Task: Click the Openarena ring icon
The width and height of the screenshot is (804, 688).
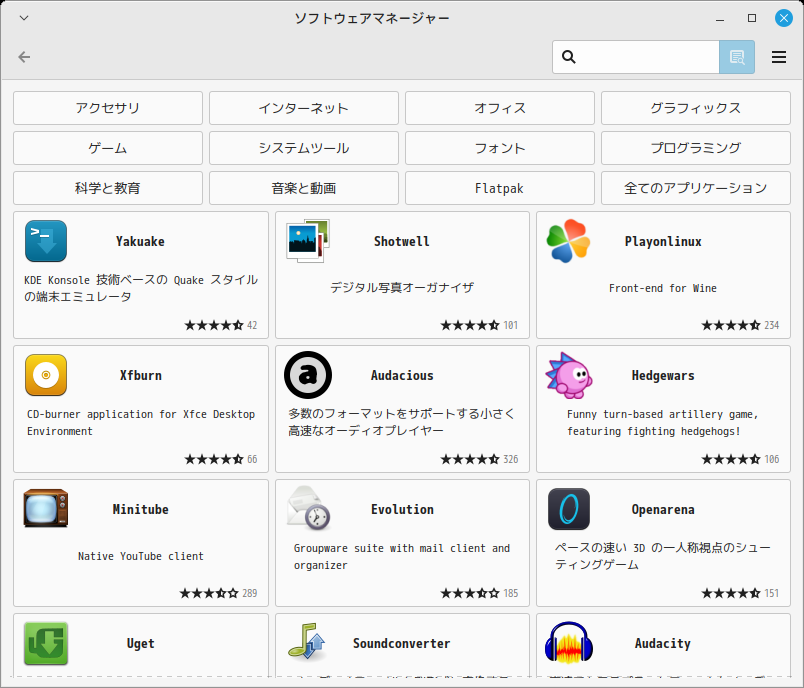Action: pos(568,509)
